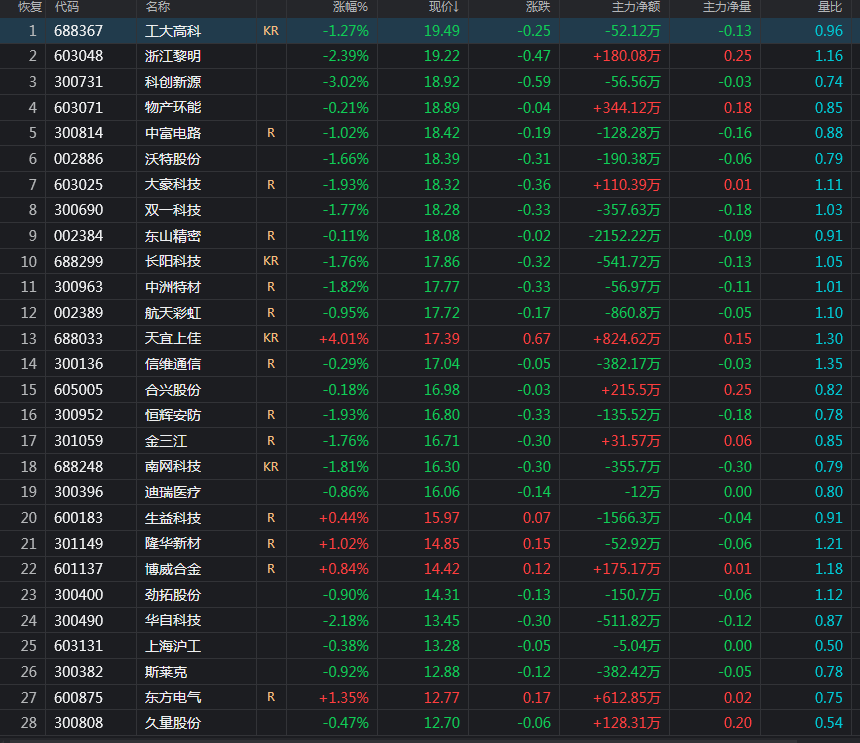Click the KR tag beside 南网科技
This screenshot has width=860, height=743.
click(271, 467)
